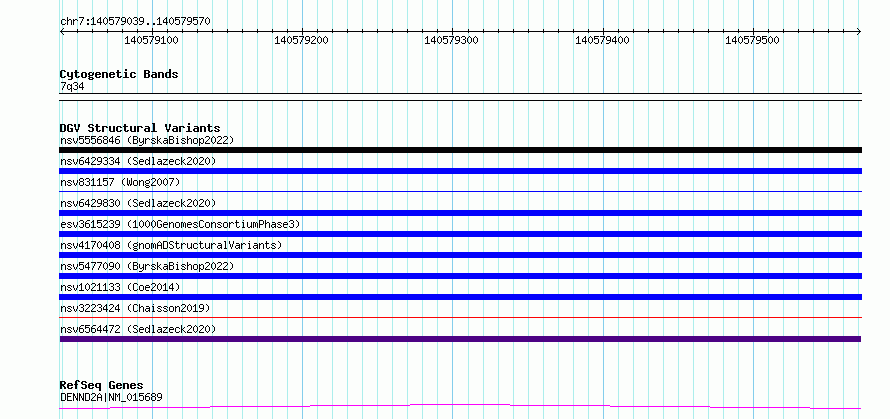The width and height of the screenshot is (890, 419).
Task: Open esv3615239 (1000GenomesConsortiumPhase3) label
Action: tap(180, 224)
